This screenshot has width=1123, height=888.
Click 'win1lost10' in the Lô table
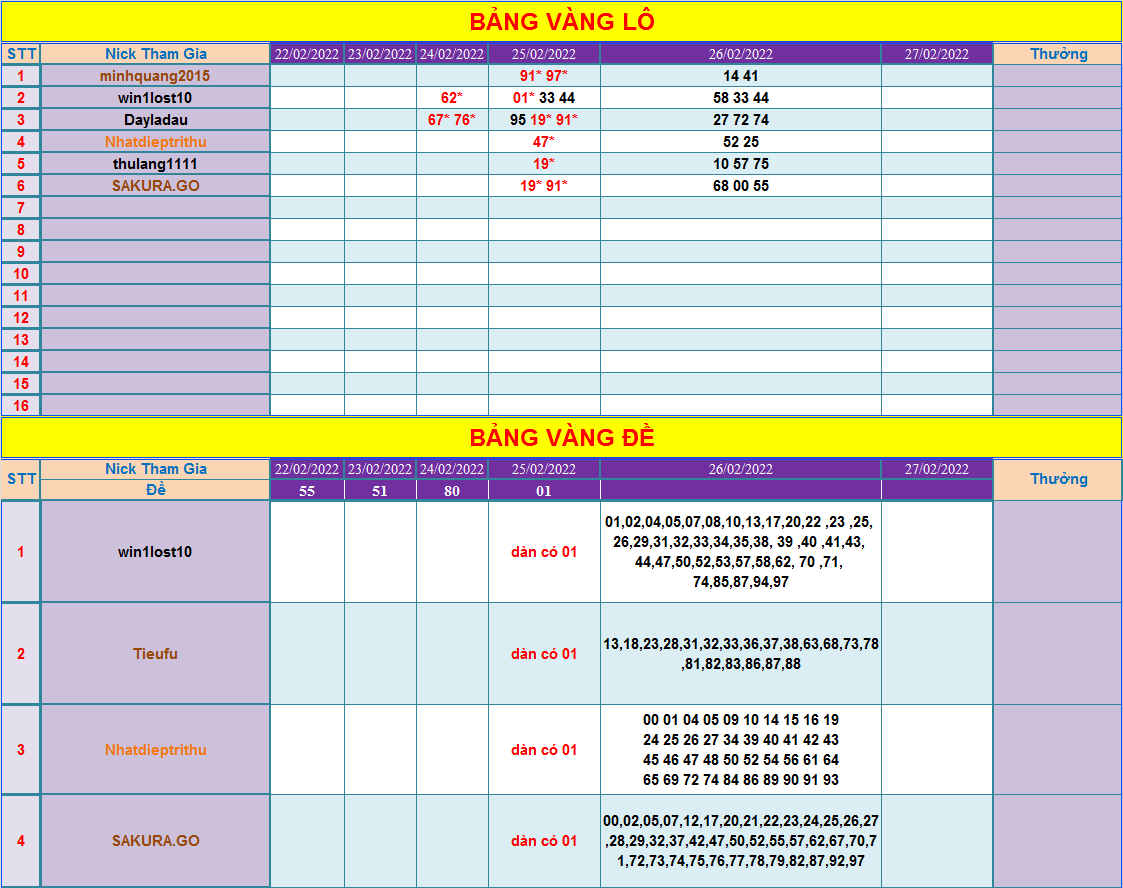[155, 98]
